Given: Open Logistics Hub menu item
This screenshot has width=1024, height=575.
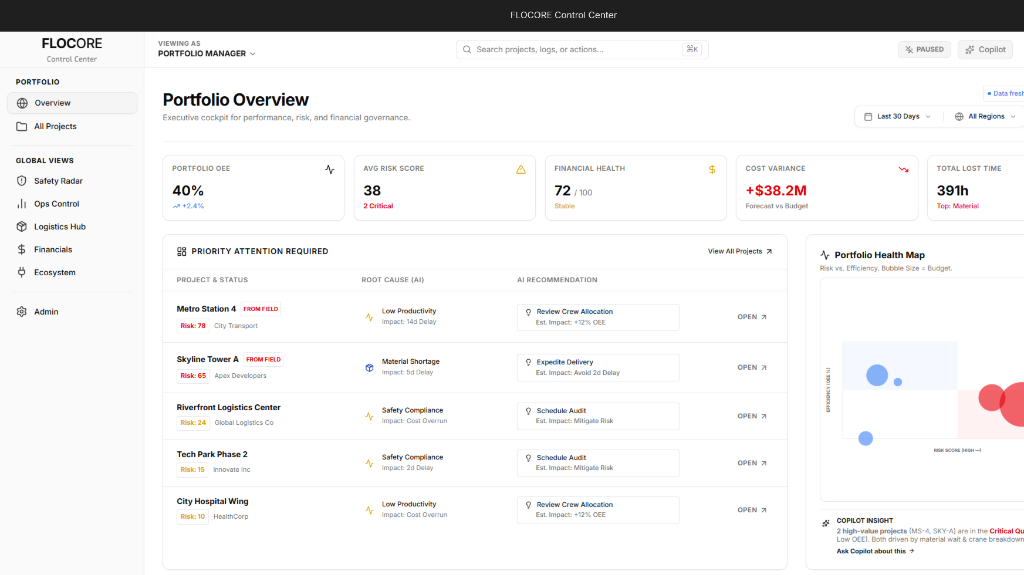Looking at the screenshot, I should click(72, 227).
